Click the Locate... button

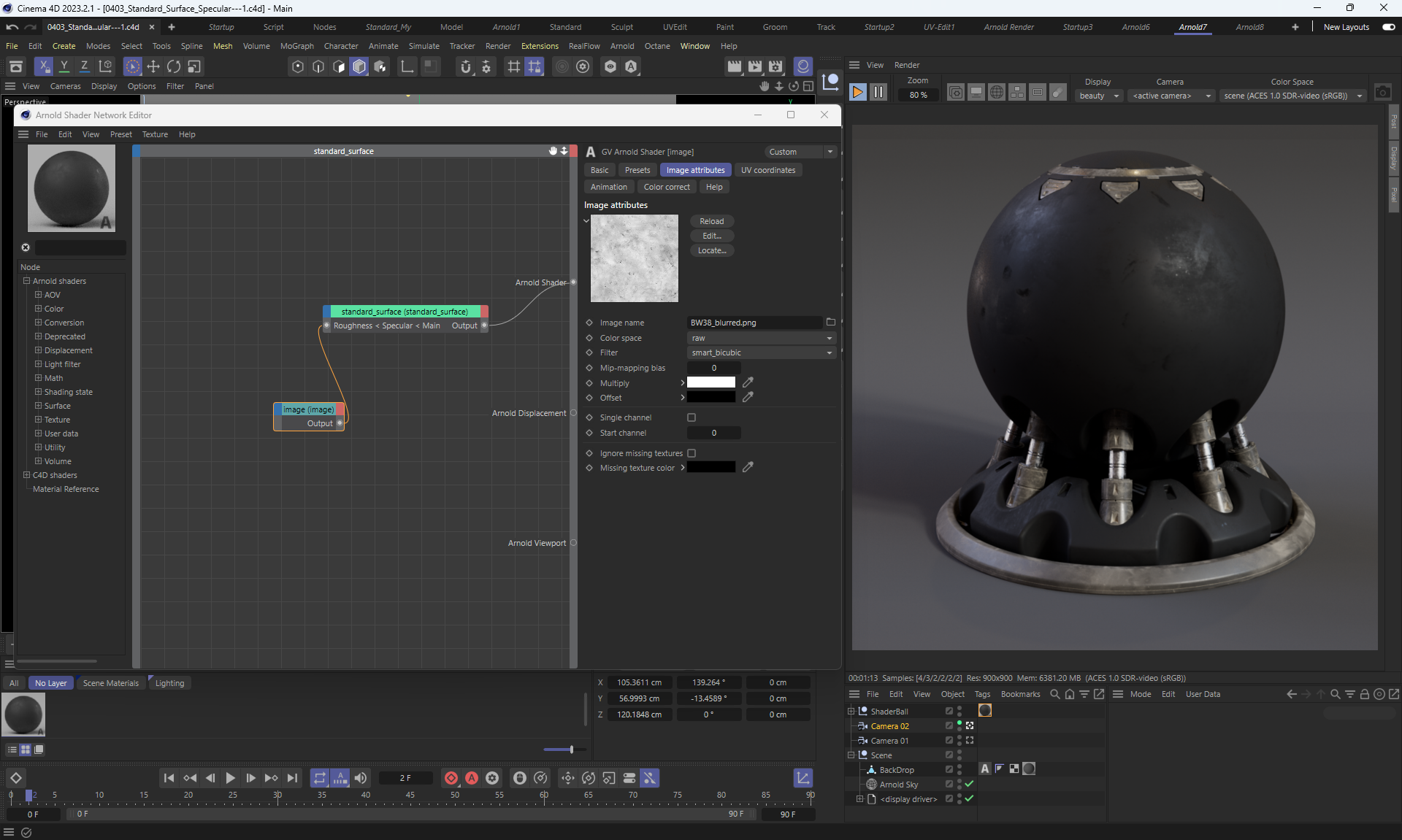click(711, 250)
